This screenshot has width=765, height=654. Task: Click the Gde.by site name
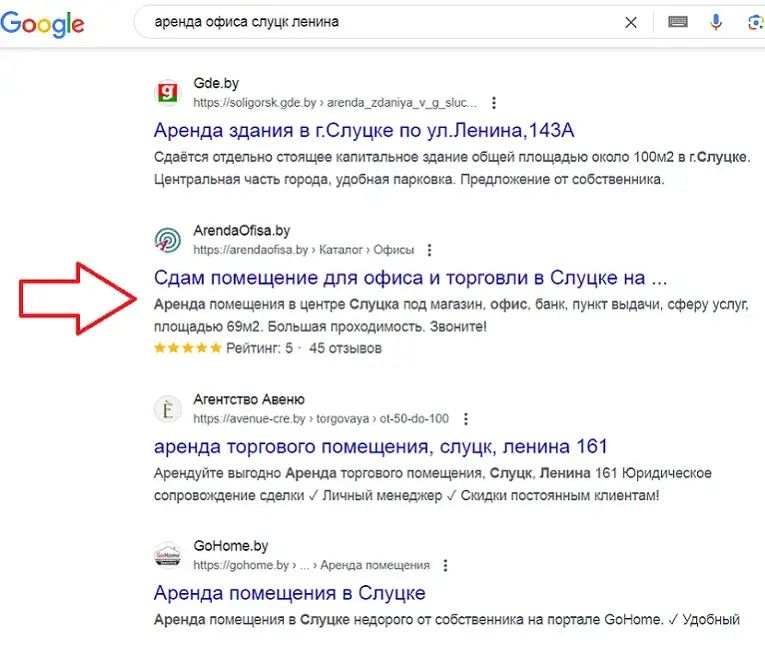[x=216, y=83]
